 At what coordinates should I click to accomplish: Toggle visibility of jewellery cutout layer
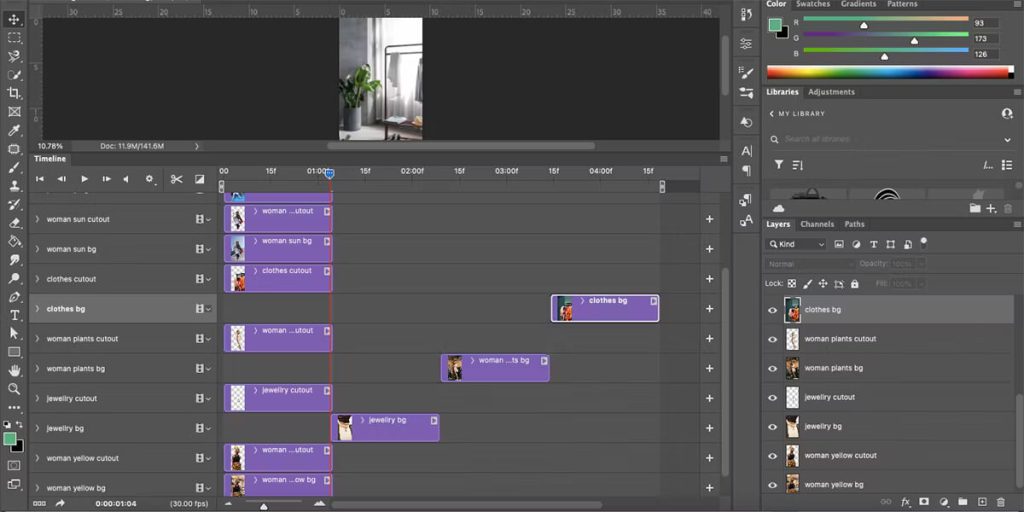click(x=772, y=397)
